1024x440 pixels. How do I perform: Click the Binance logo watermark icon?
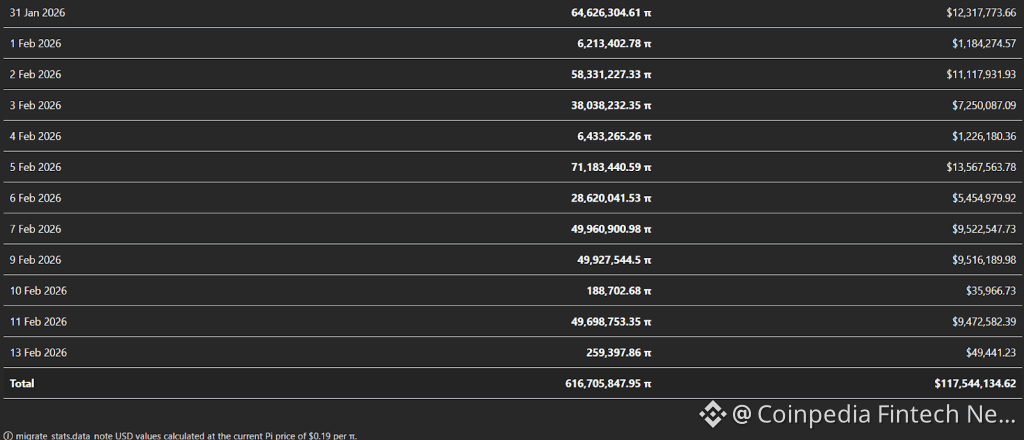point(712,412)
